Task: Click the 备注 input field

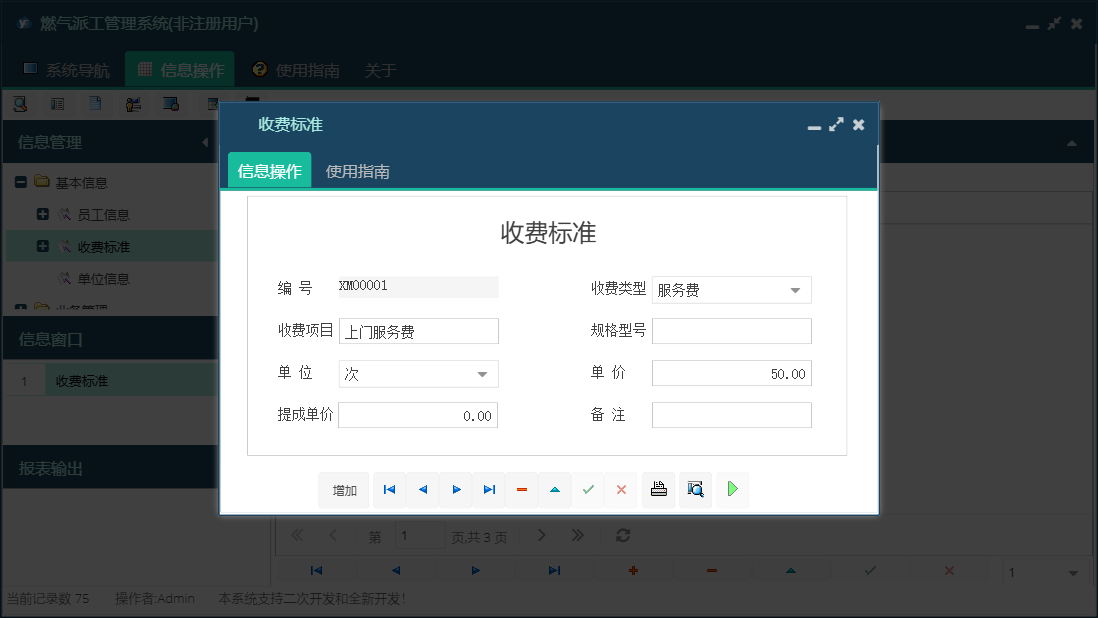Action: click(x=731, y=415)
